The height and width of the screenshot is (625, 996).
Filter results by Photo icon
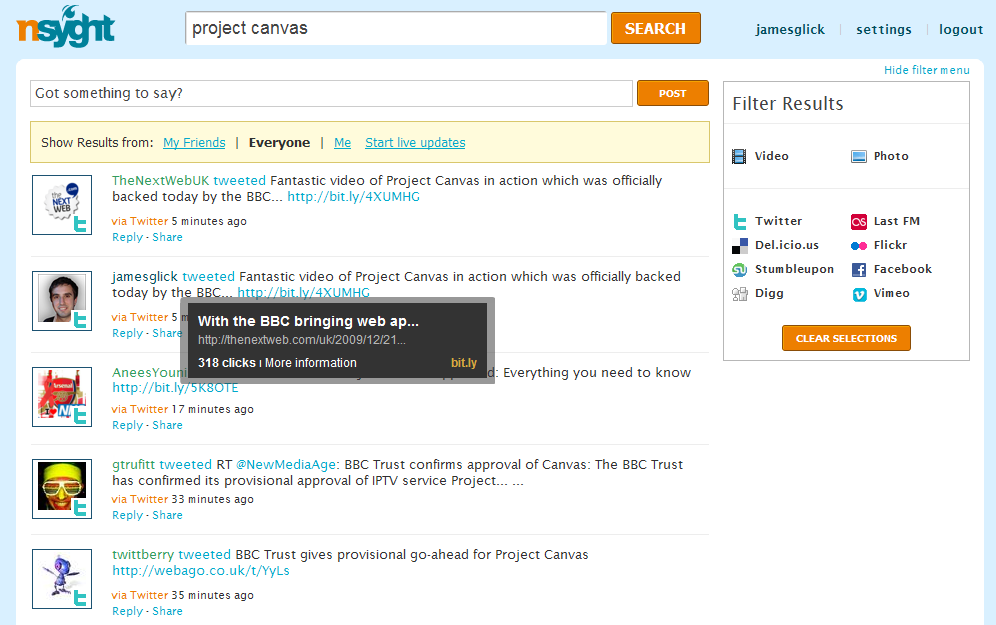click(x=858, y=156)
